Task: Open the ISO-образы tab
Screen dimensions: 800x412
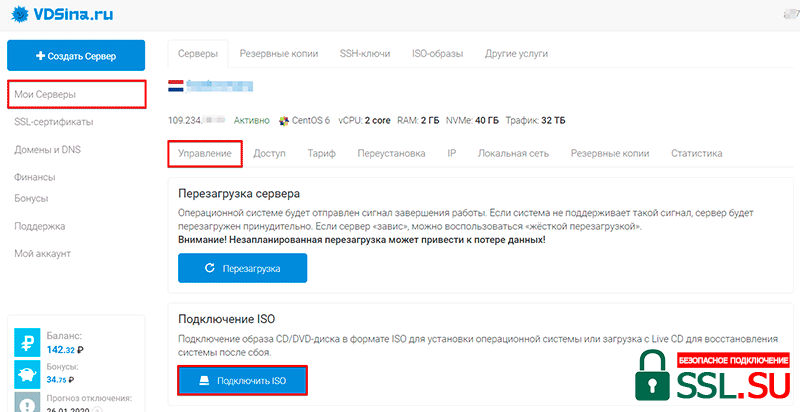Action: coord(439,53)
